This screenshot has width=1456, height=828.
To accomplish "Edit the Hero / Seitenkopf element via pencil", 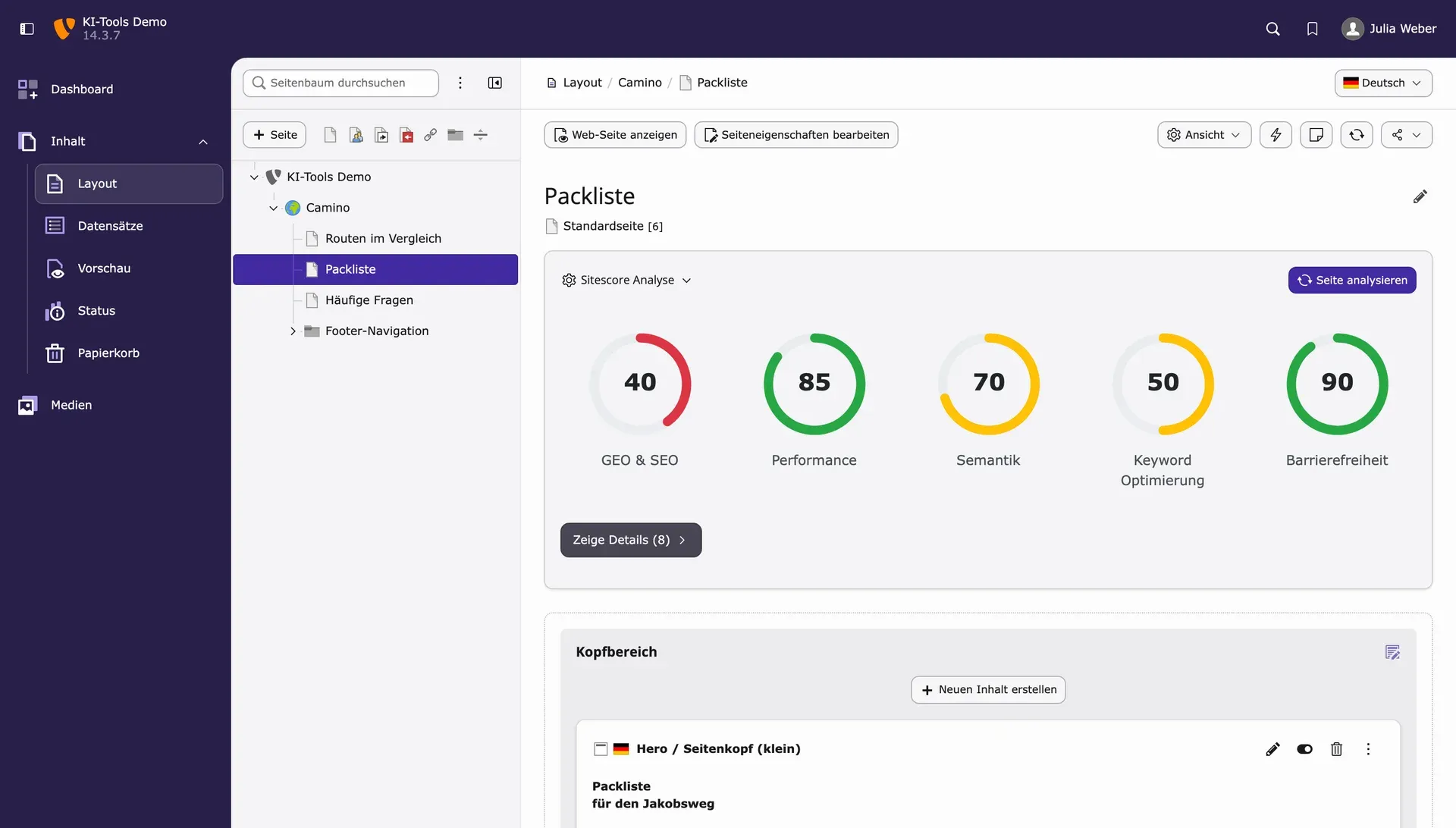I will pyautogui.click(x=1273, y=749).
